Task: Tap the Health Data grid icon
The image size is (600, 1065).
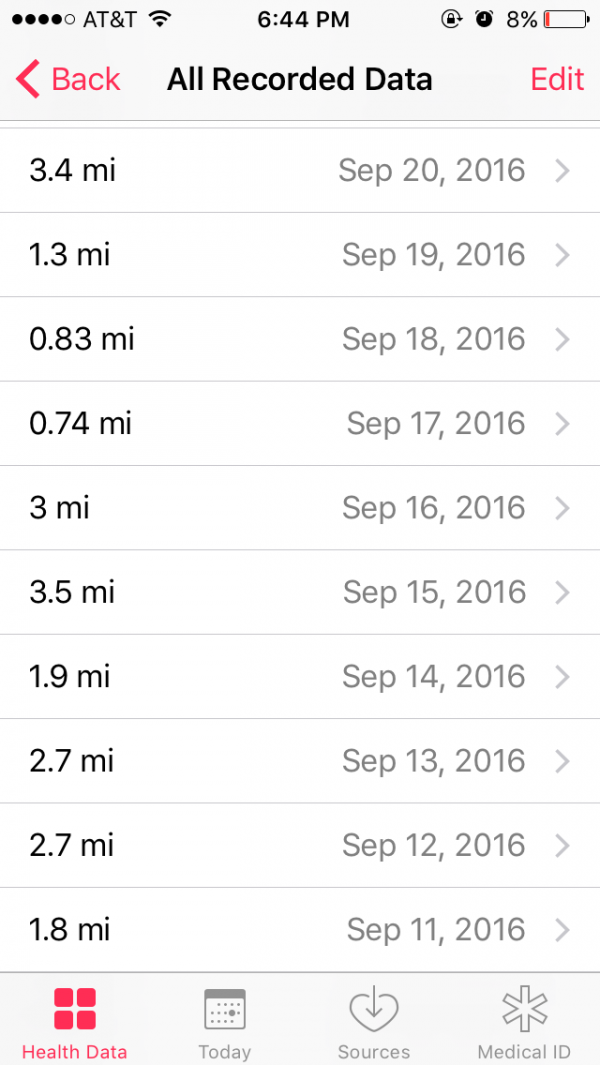Action: (x=74, y=1009)
